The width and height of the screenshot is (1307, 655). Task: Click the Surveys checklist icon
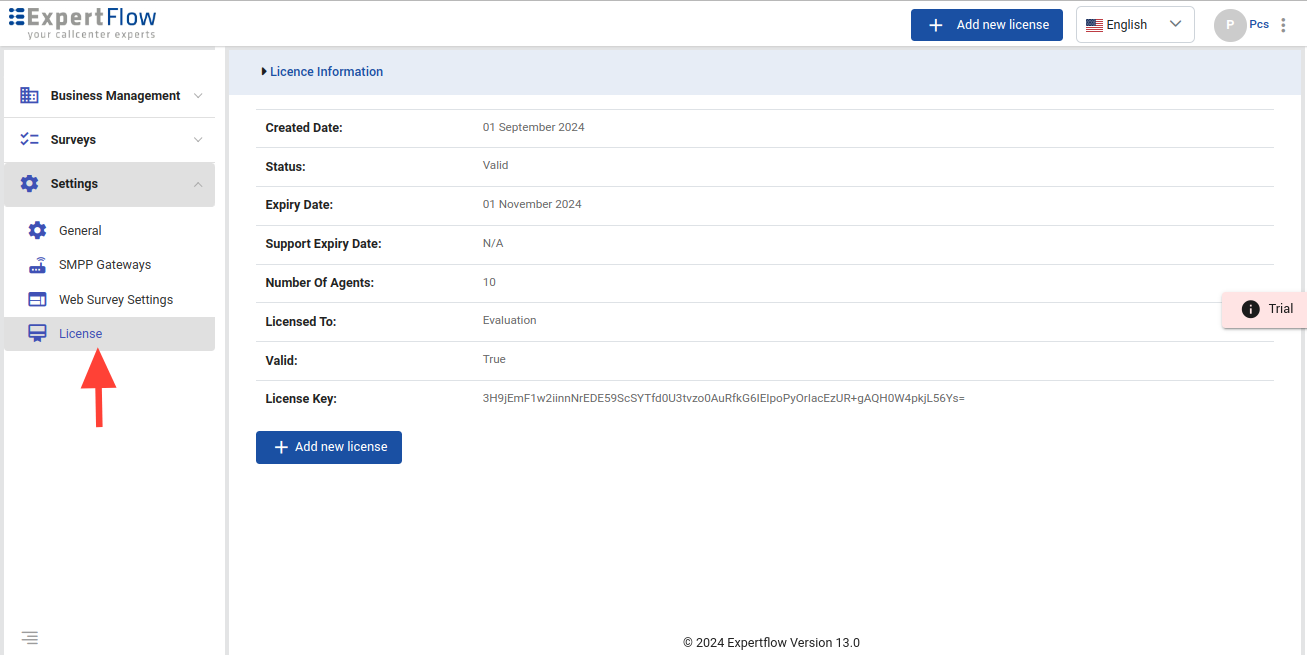click(30, 140)
